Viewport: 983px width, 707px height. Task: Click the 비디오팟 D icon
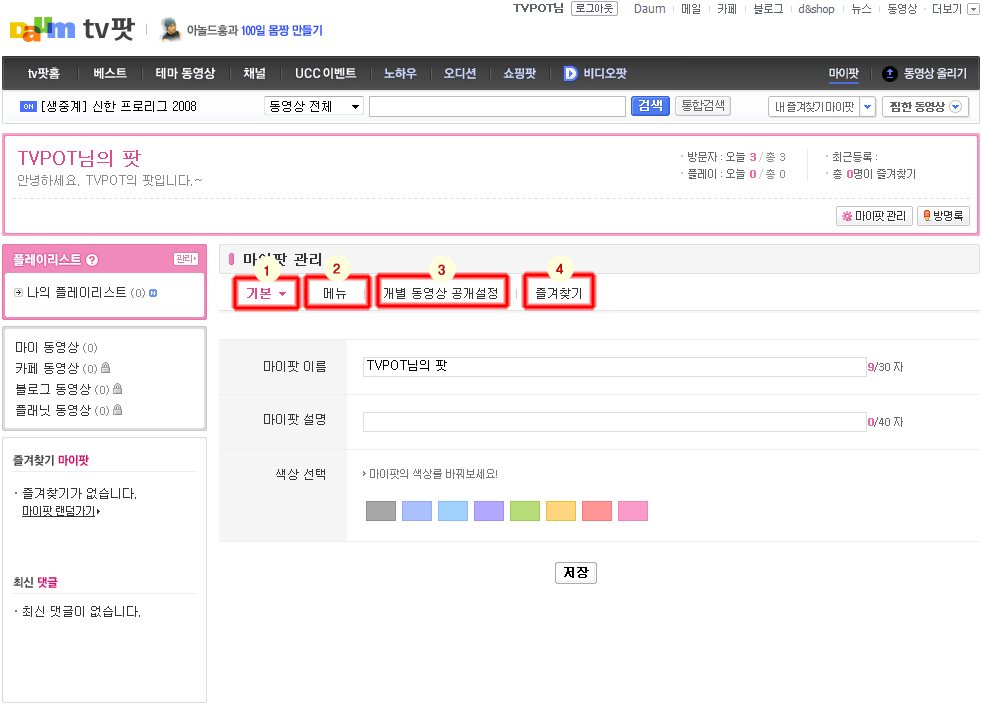tap(570, 73)
